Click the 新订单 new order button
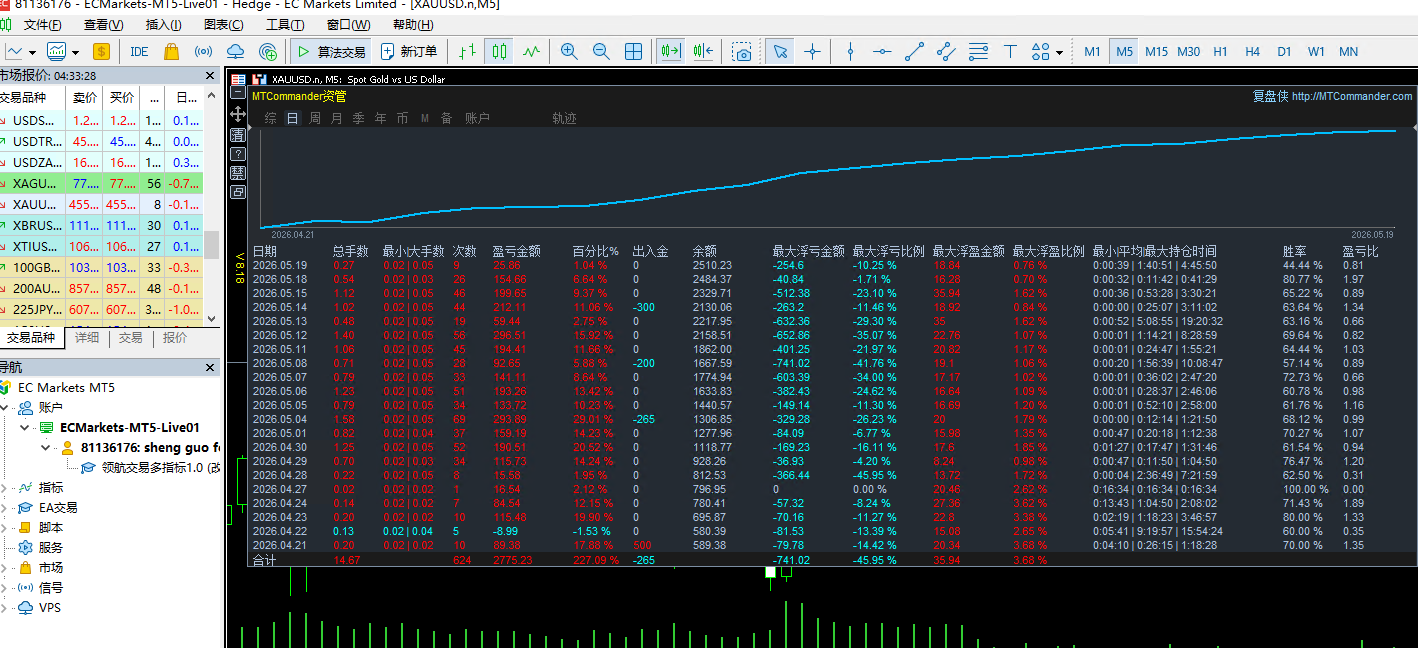 408,51
